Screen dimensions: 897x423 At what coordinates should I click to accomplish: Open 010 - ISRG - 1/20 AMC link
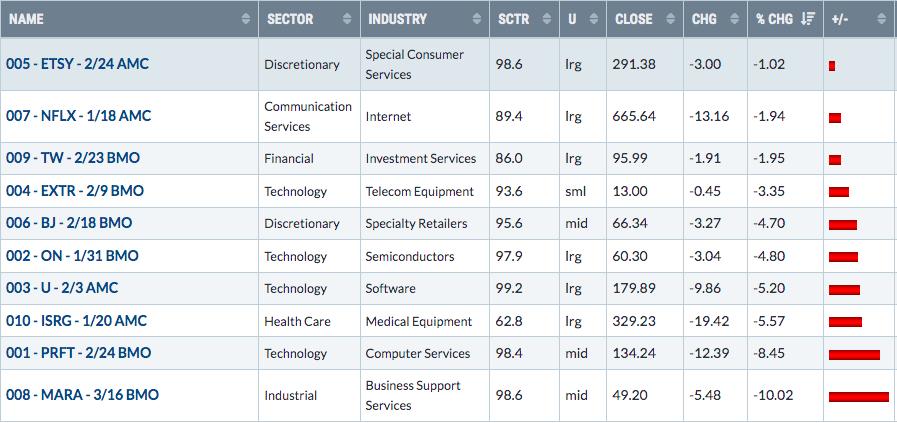tap(77, 321)
